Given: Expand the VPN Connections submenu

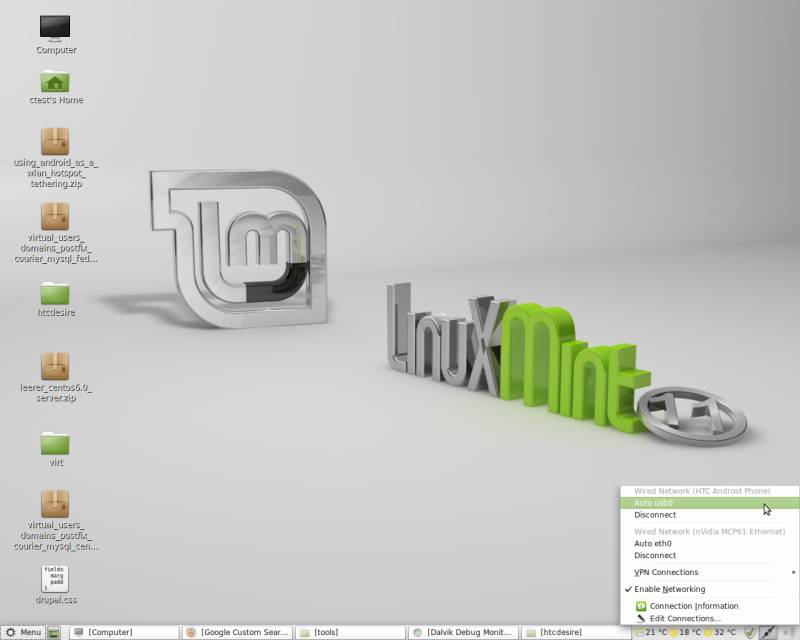Looking at the screenshot, I should pos(710,572).
